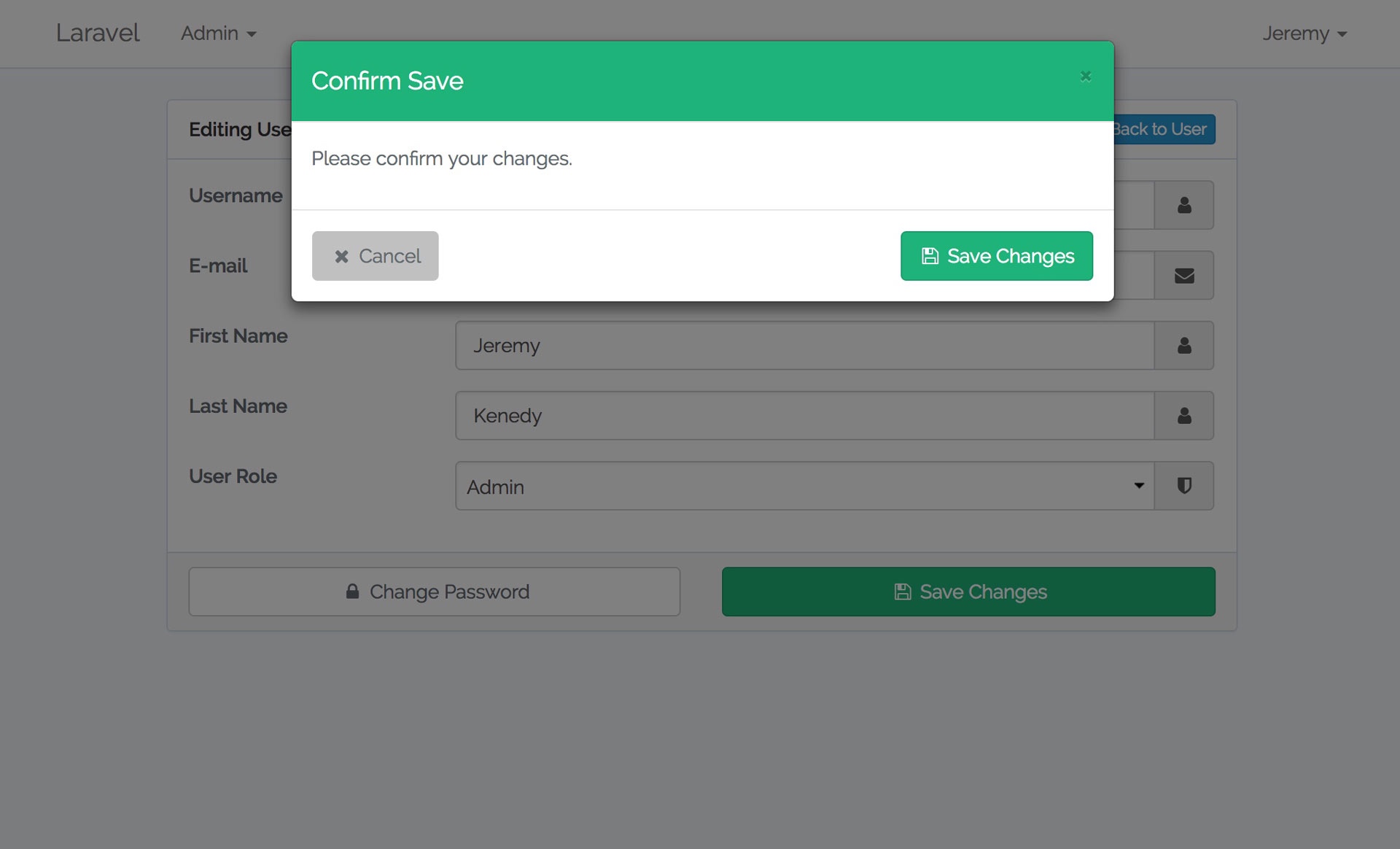Toggle the Cancel action in Confirm Save dialog
1400x849 pixels.
pos(375,255)
